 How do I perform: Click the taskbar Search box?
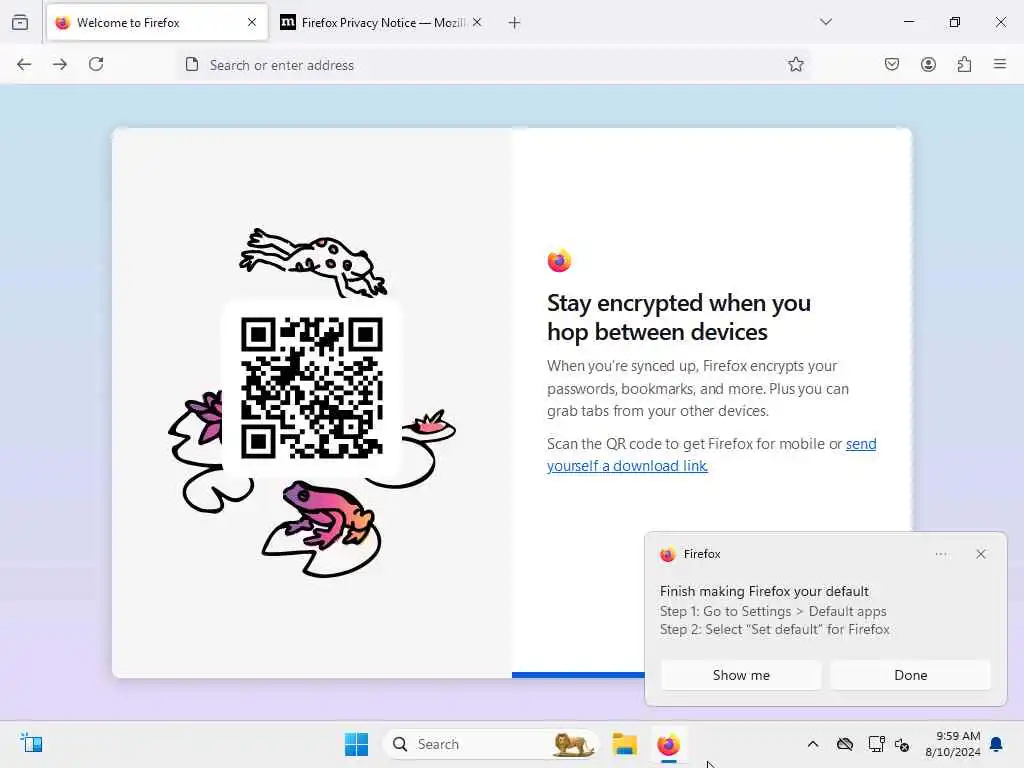(x=490, y=744)
